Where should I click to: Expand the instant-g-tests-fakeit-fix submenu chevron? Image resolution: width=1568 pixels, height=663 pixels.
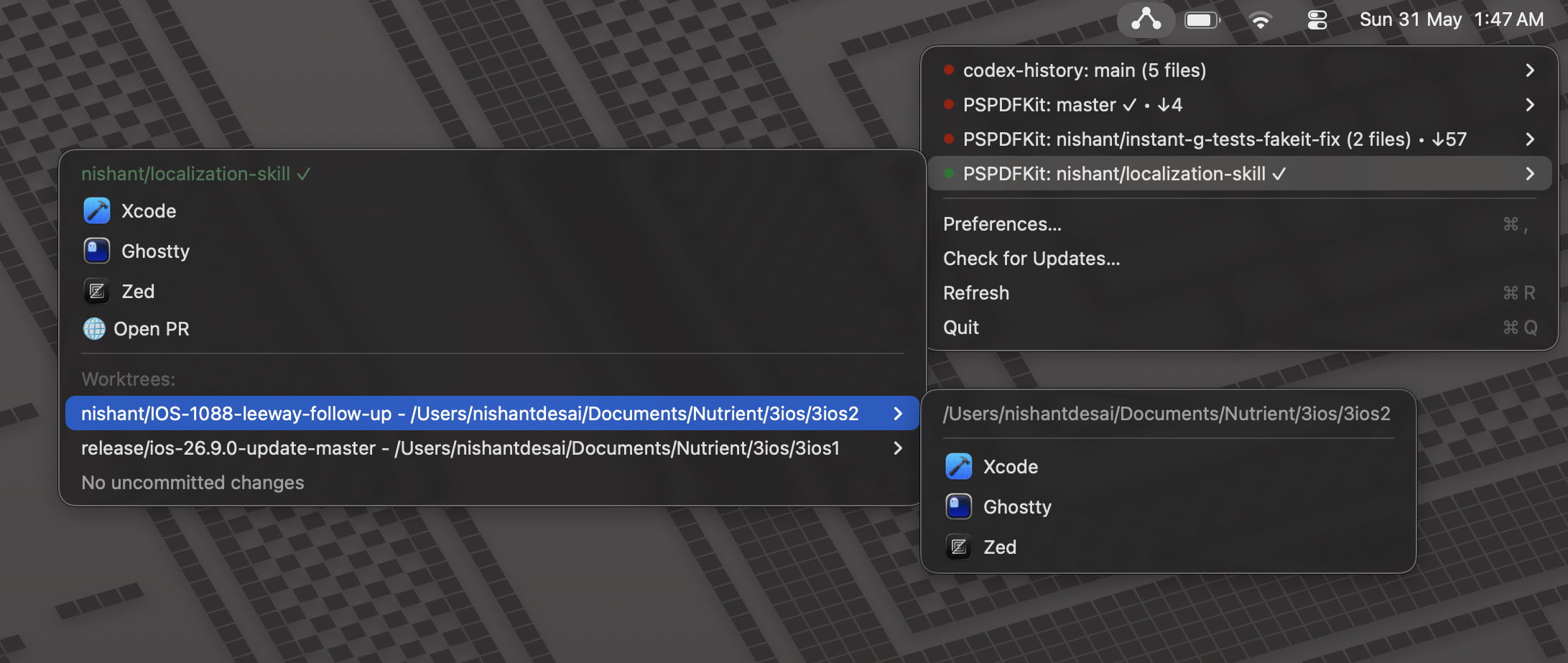pos(1530,139)
